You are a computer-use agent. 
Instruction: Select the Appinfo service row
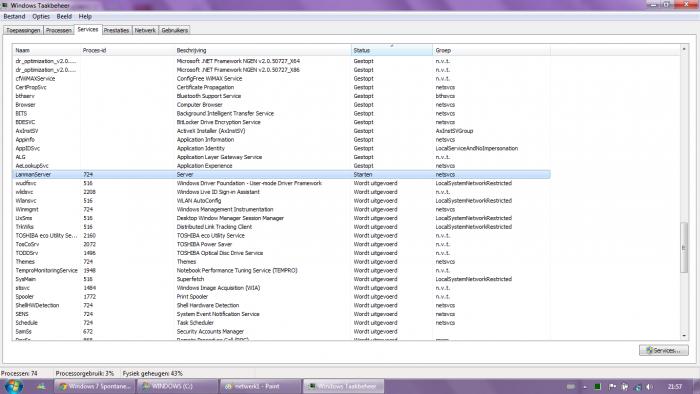pyautogui.click(x=281, y=140)
